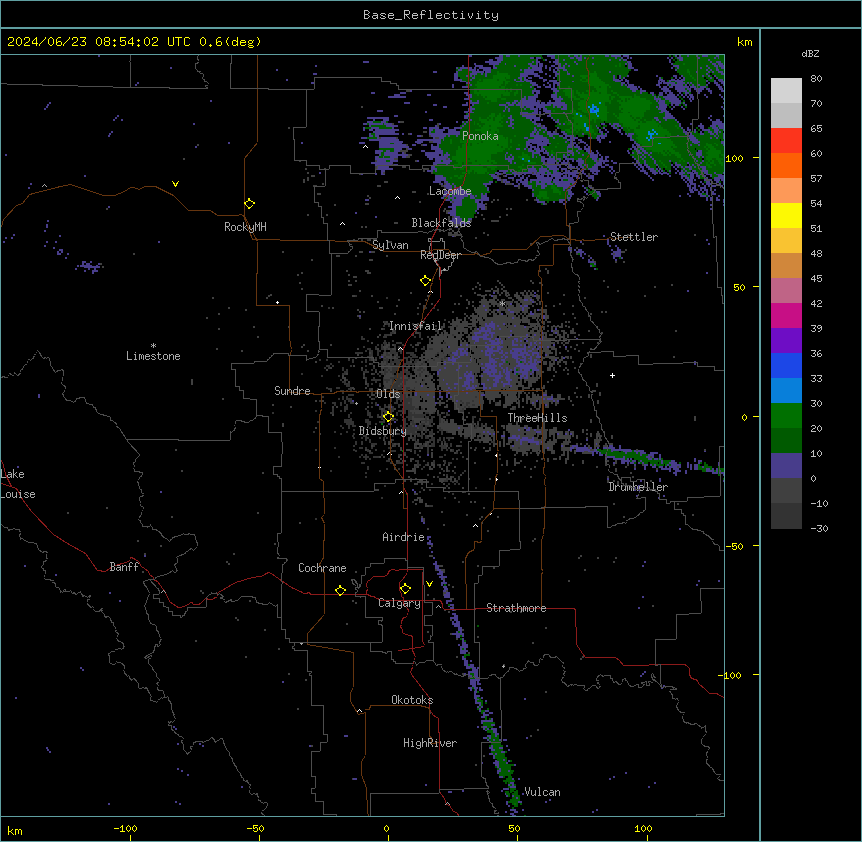Click the bright green 20–30 dBZ swatch
The width and height of the screenshot is (862, 842).
point(786,416)
